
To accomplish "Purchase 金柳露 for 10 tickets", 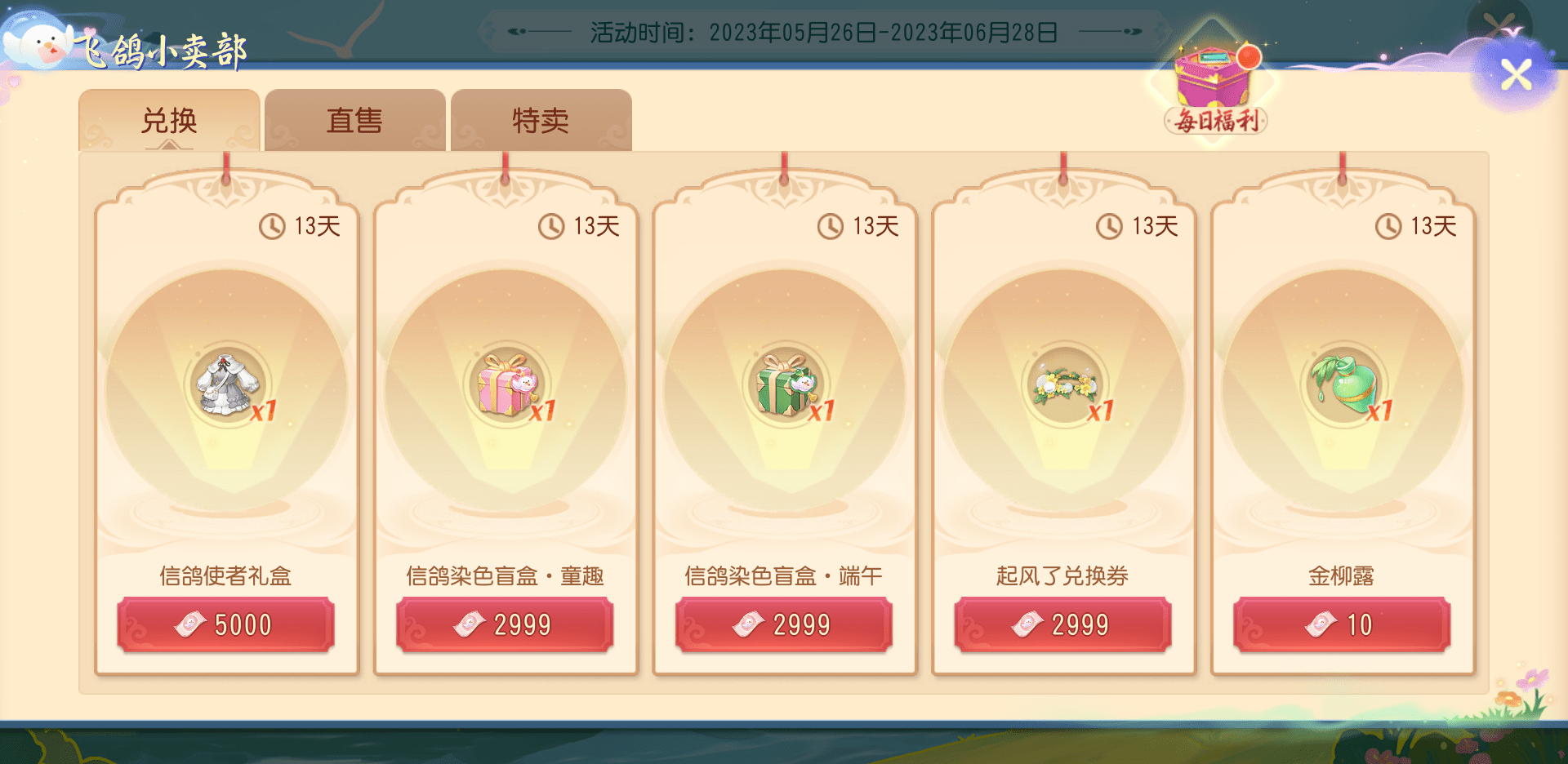I will pyautogui.click(x=1343, y=624).
